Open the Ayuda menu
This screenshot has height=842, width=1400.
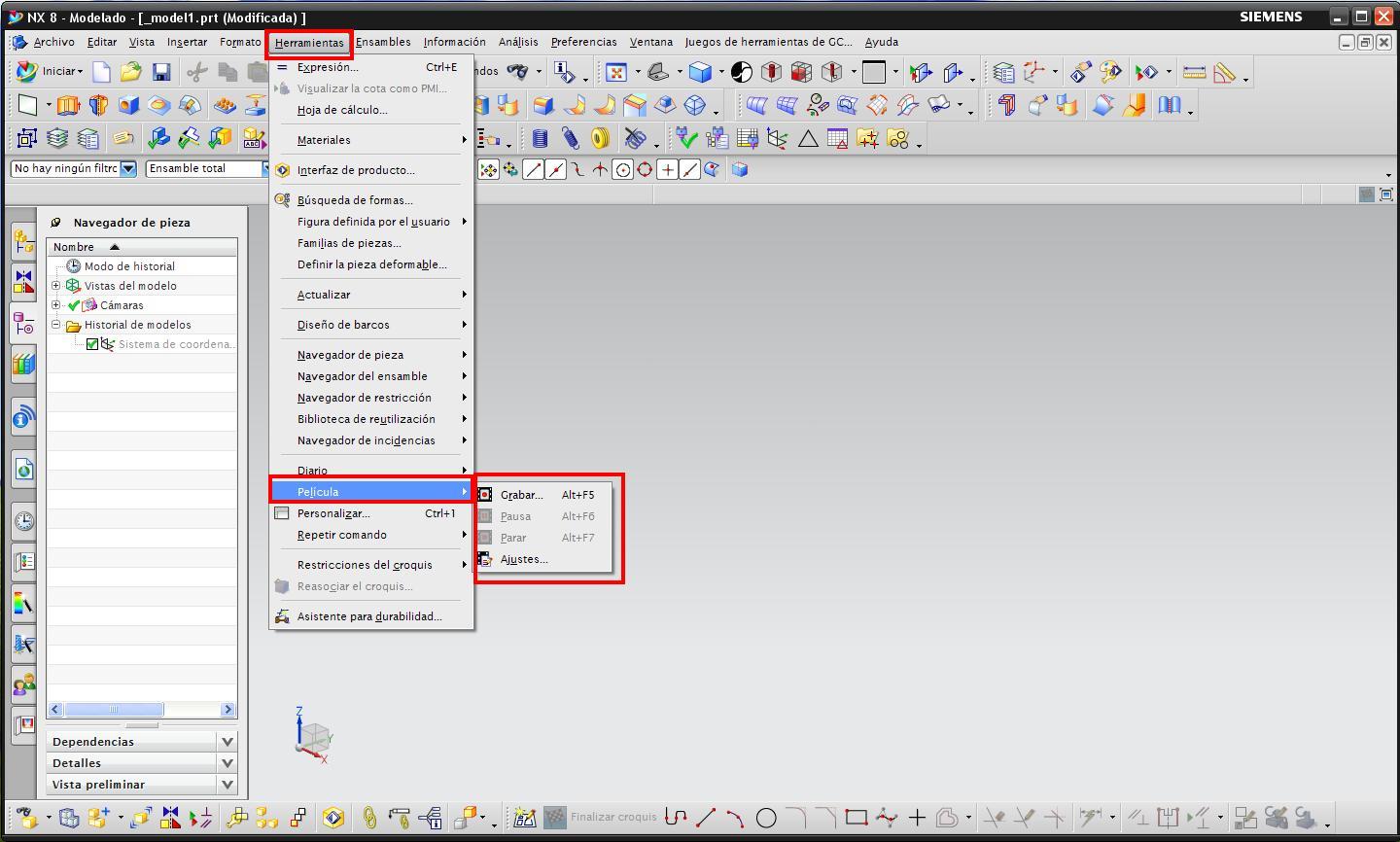tap(881, 42)
